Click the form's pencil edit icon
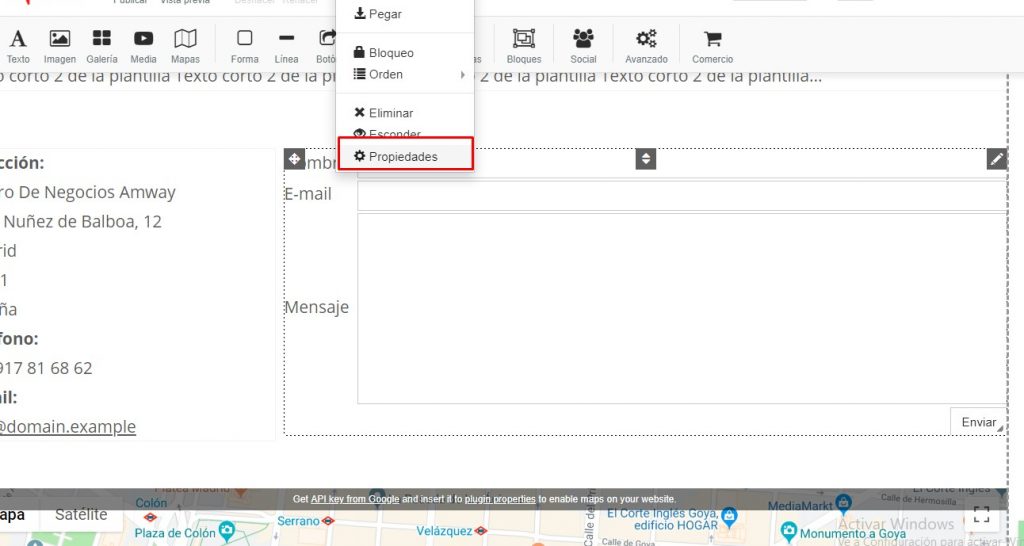 tap(996, 159)
